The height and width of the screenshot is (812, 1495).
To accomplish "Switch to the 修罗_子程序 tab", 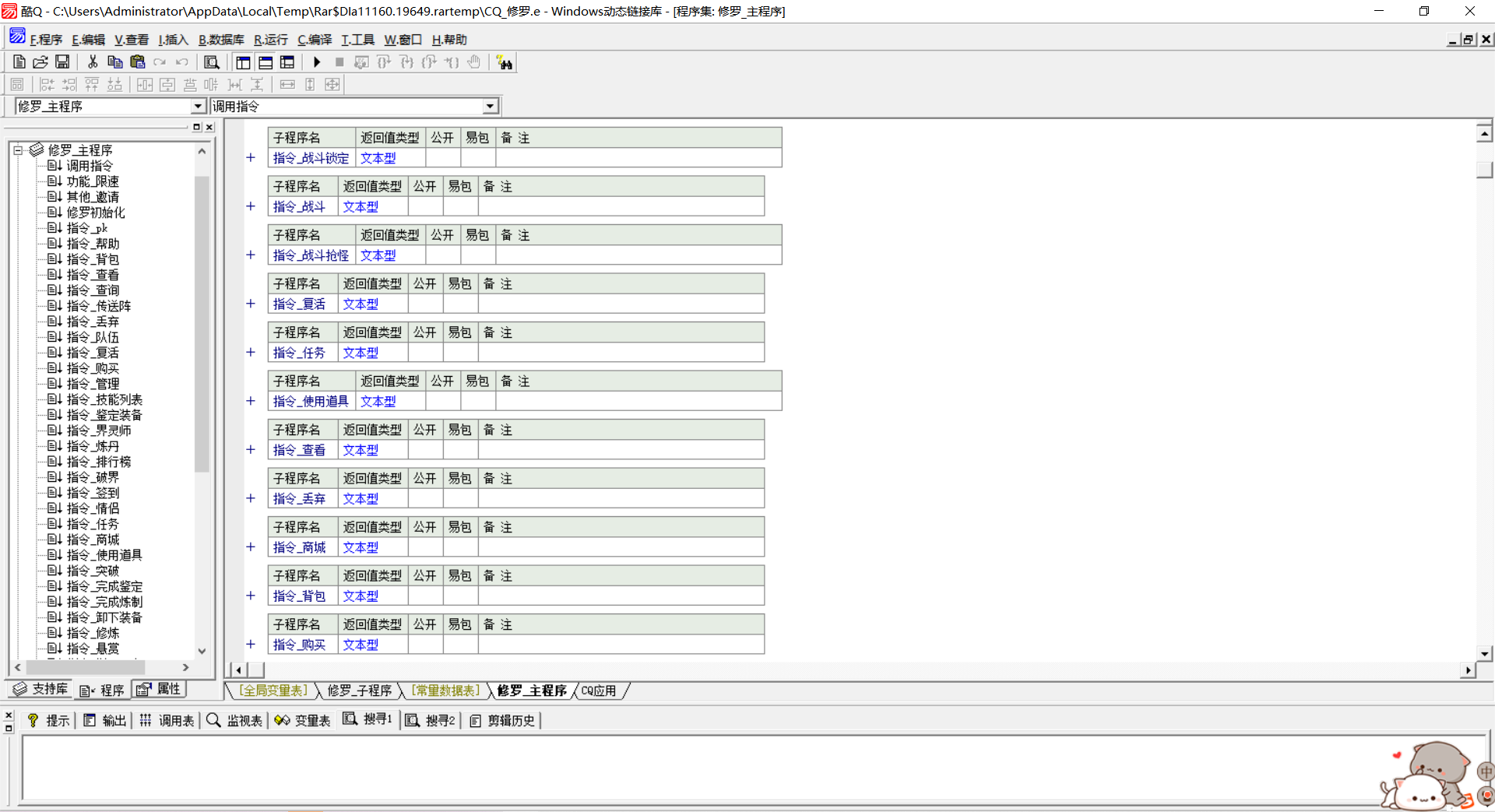I will coord(359,691).
